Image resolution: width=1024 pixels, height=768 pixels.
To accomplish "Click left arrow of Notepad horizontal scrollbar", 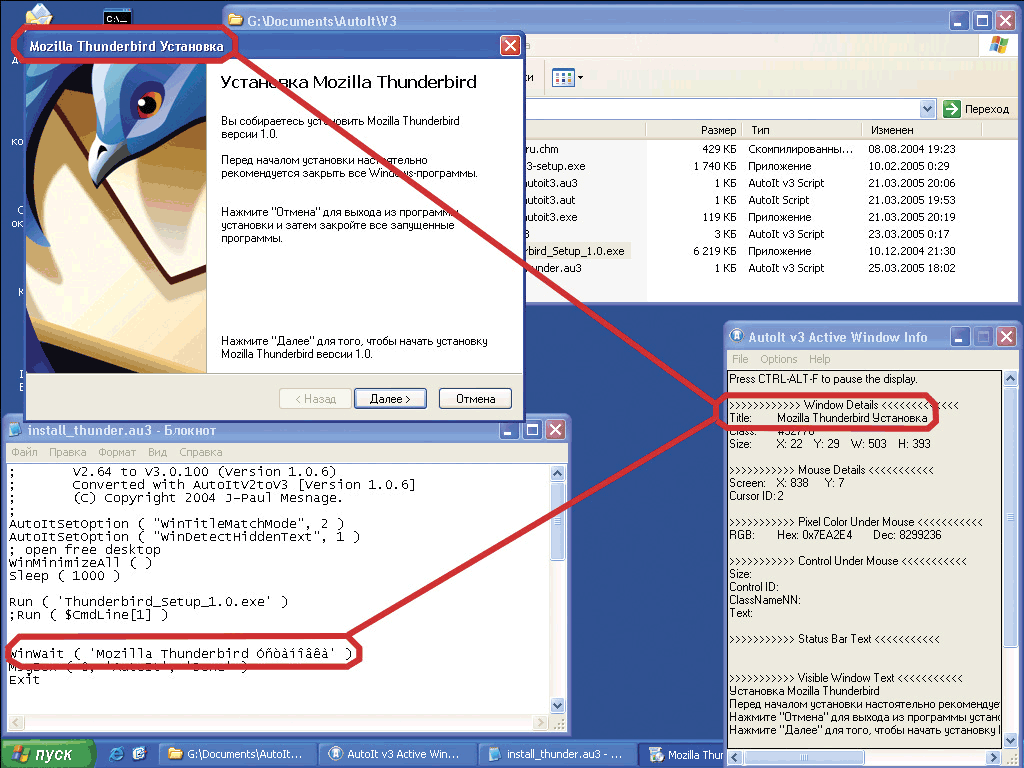I will tap(16, 722).
